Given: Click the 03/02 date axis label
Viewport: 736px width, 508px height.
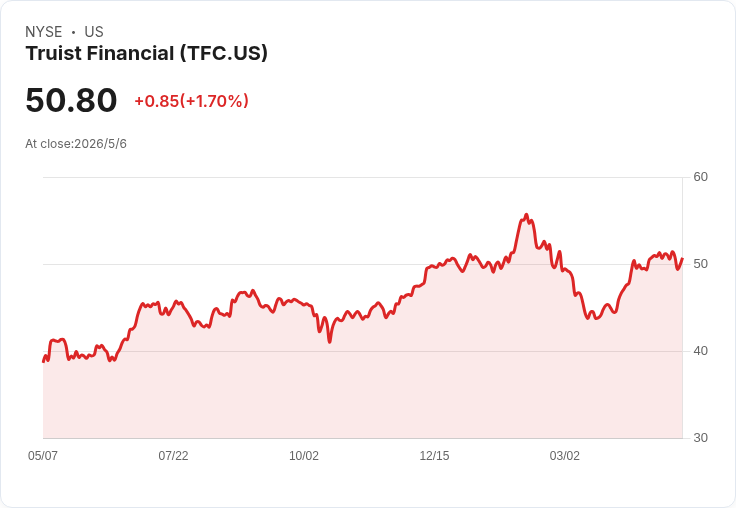Looking at the screenshot, I should tap(565, 455).
